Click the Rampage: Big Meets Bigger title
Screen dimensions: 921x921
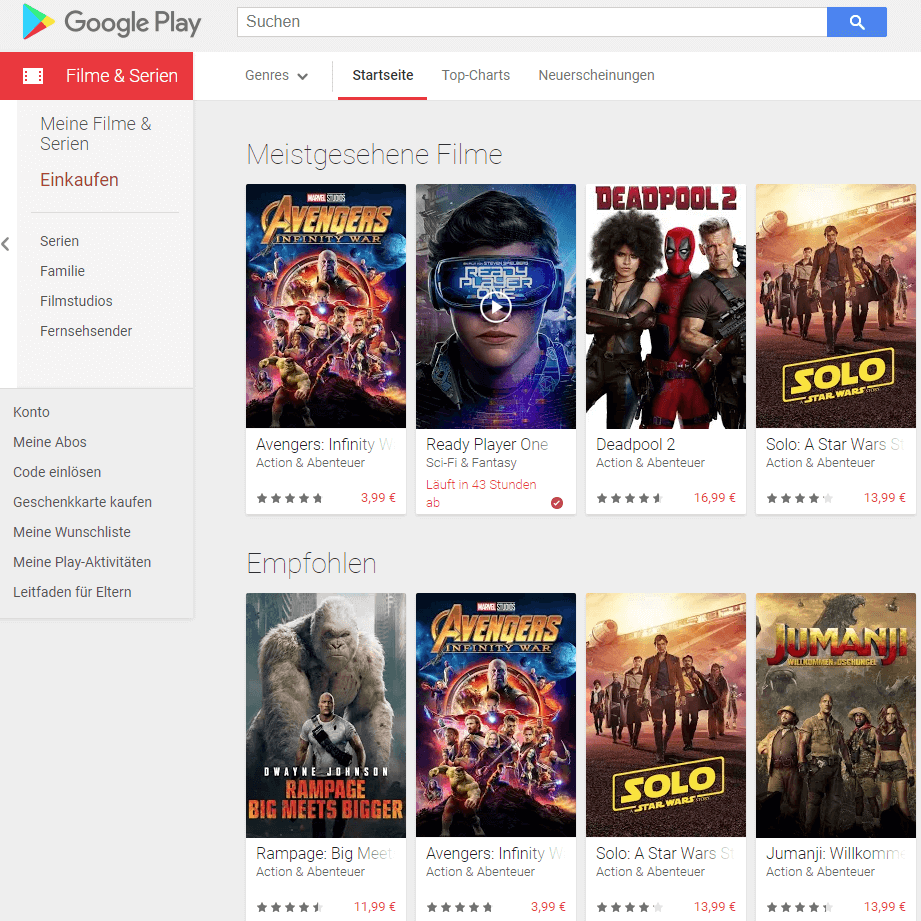coord(324,853)
